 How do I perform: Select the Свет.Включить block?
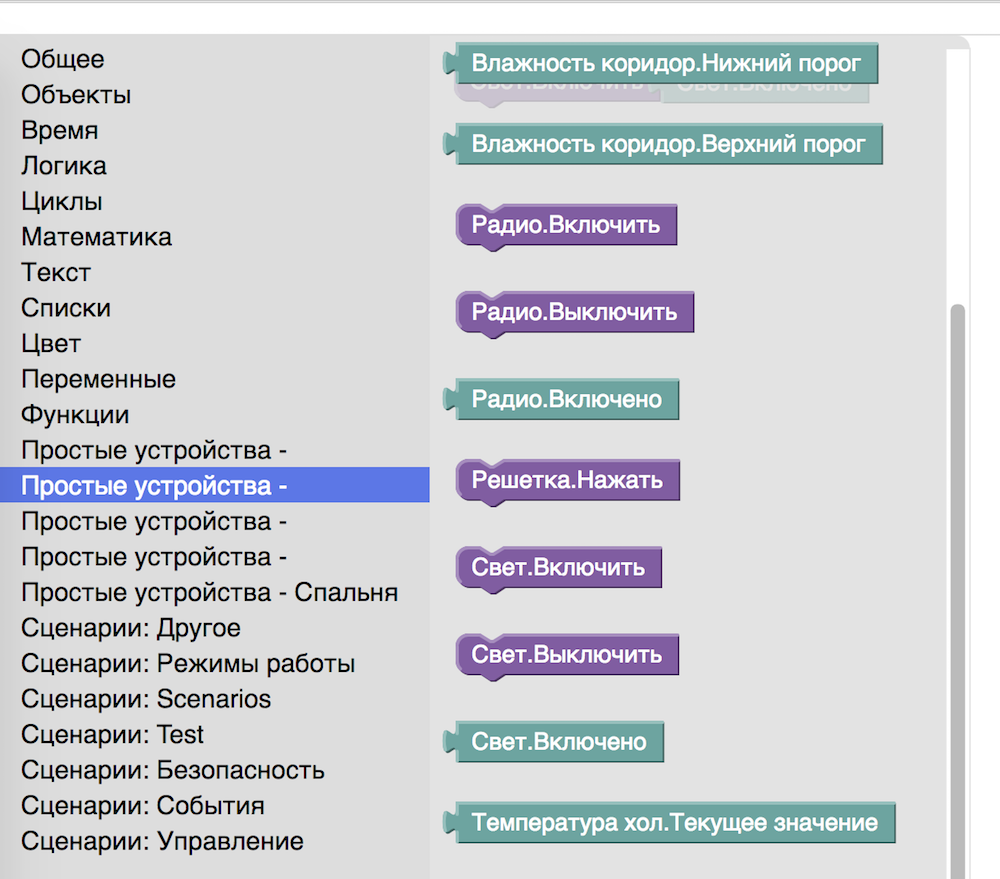558,567
